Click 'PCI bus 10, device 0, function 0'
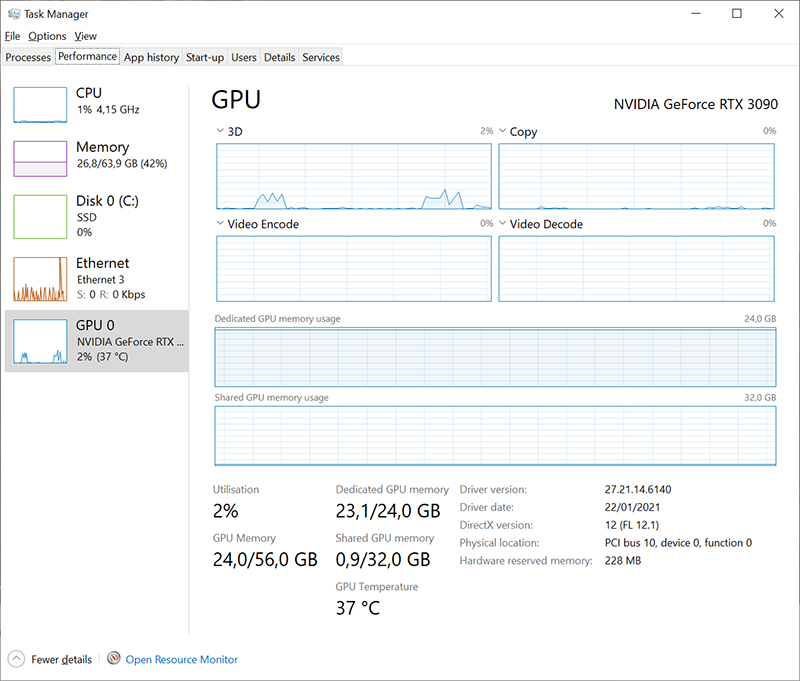 coord(678,543)
